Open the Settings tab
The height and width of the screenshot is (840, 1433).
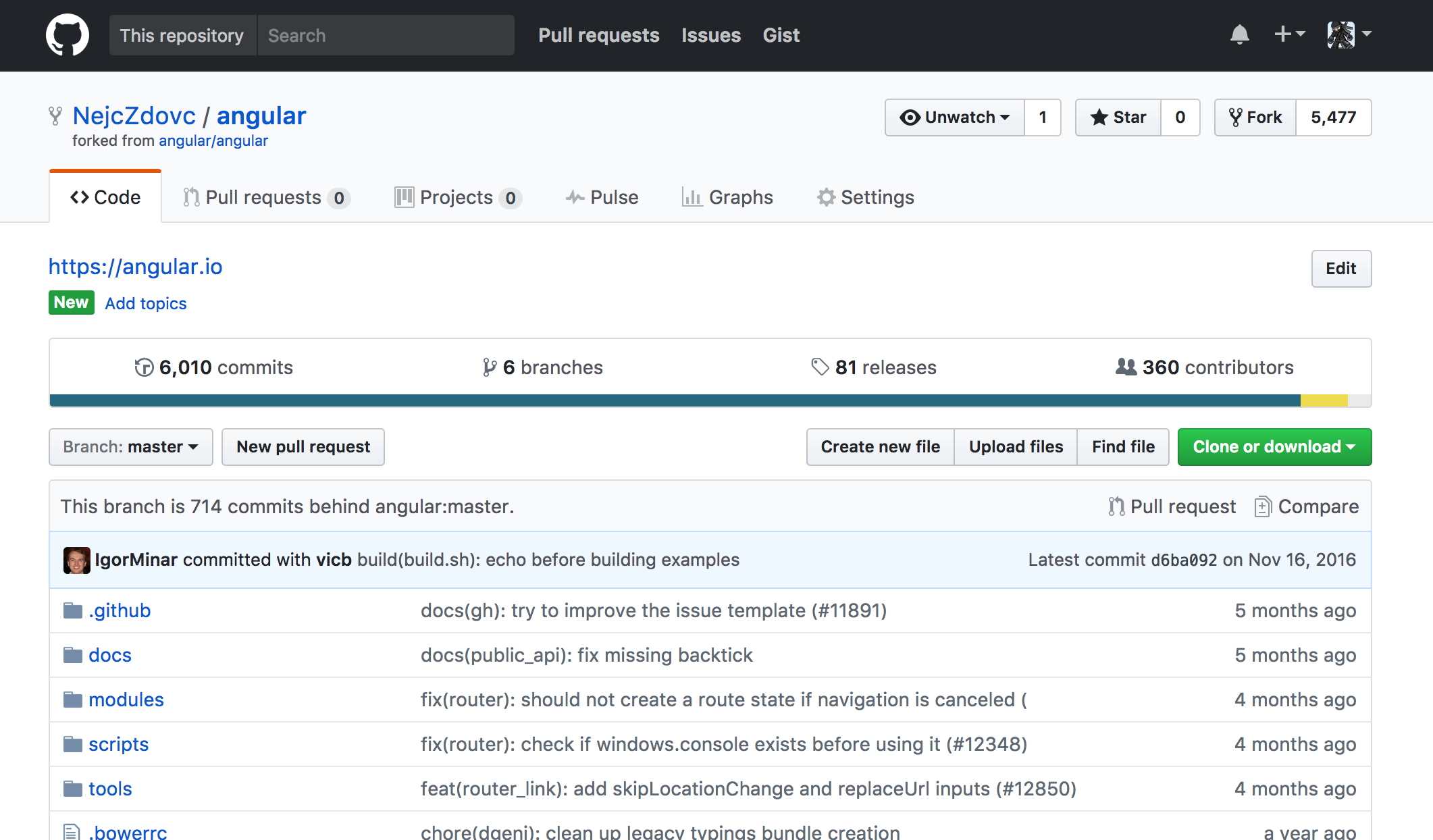(x=865, y=197)
